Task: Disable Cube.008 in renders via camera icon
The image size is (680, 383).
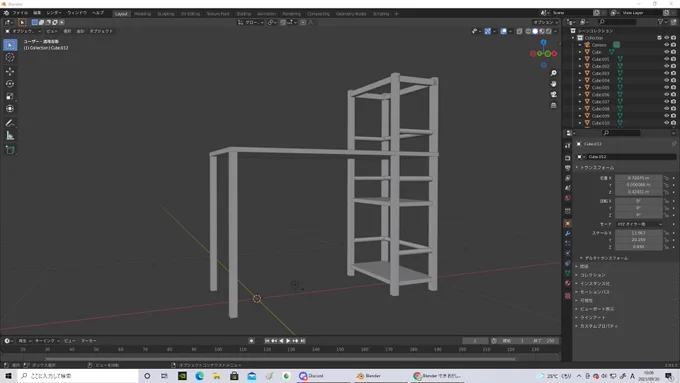Action: pyautogui.click(x=673, y=108)
